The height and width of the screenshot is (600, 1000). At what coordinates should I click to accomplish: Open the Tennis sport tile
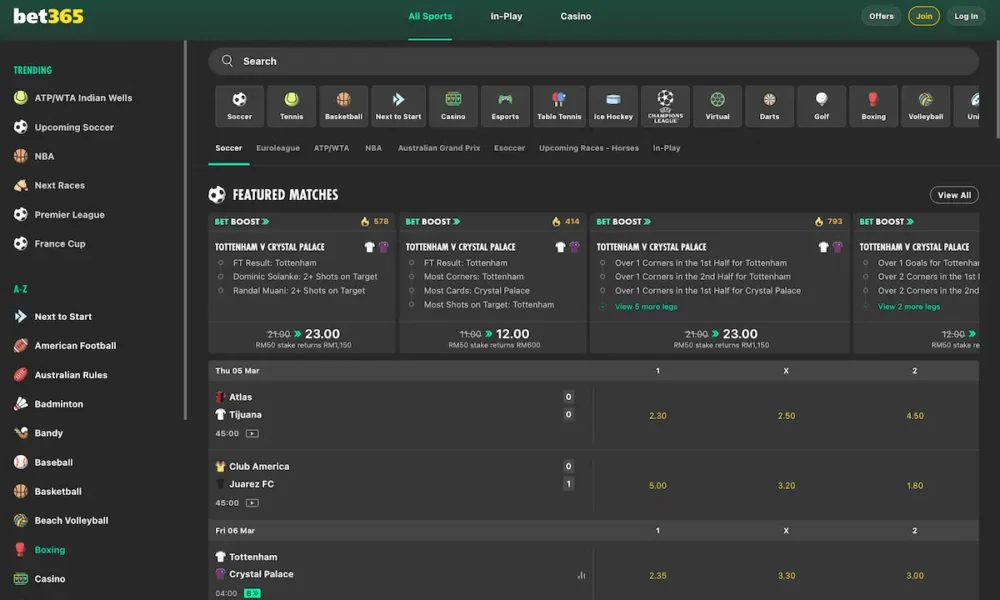pyautogui.click(x=291, y=106)
